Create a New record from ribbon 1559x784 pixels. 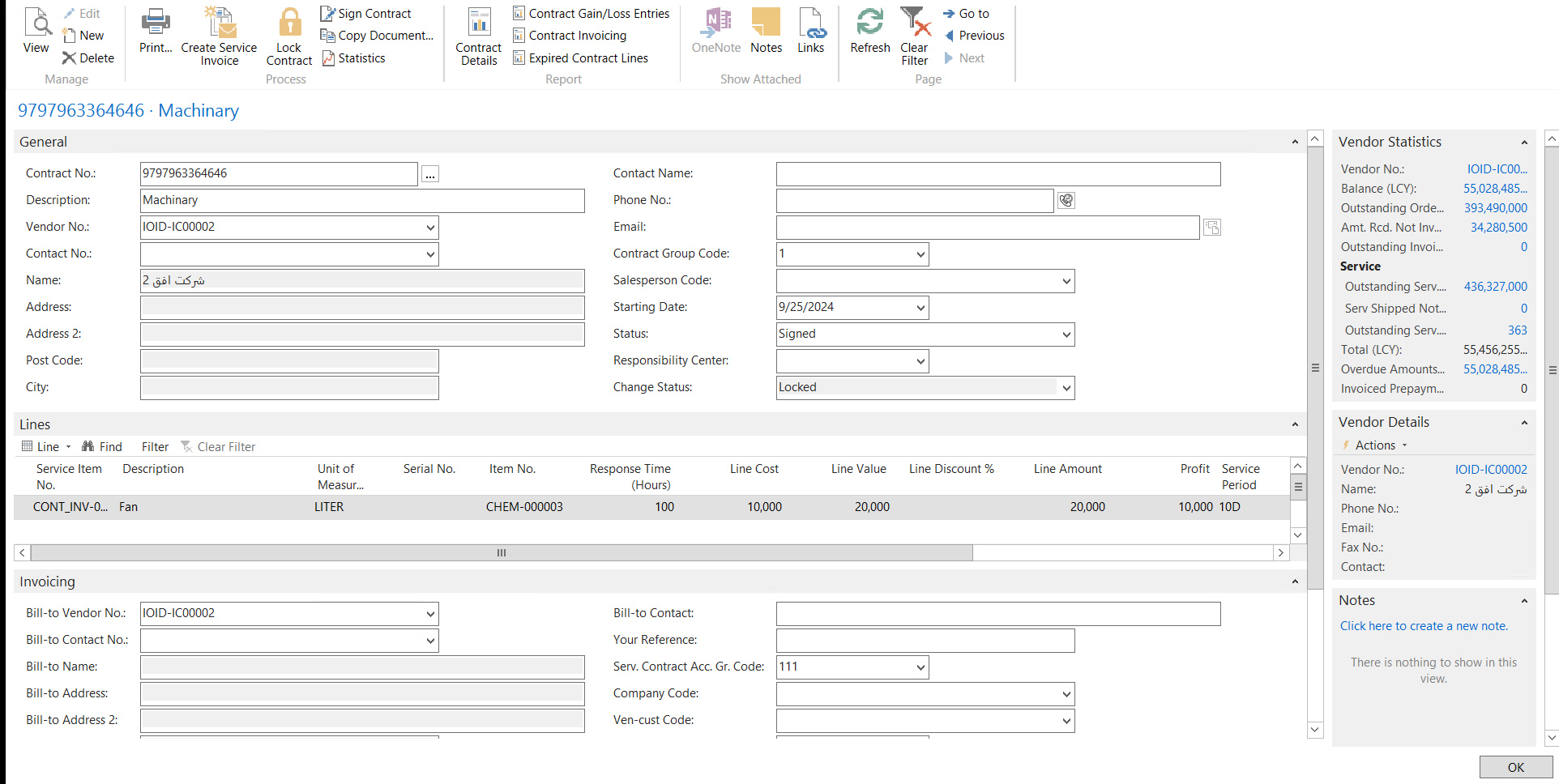point(83,36)
